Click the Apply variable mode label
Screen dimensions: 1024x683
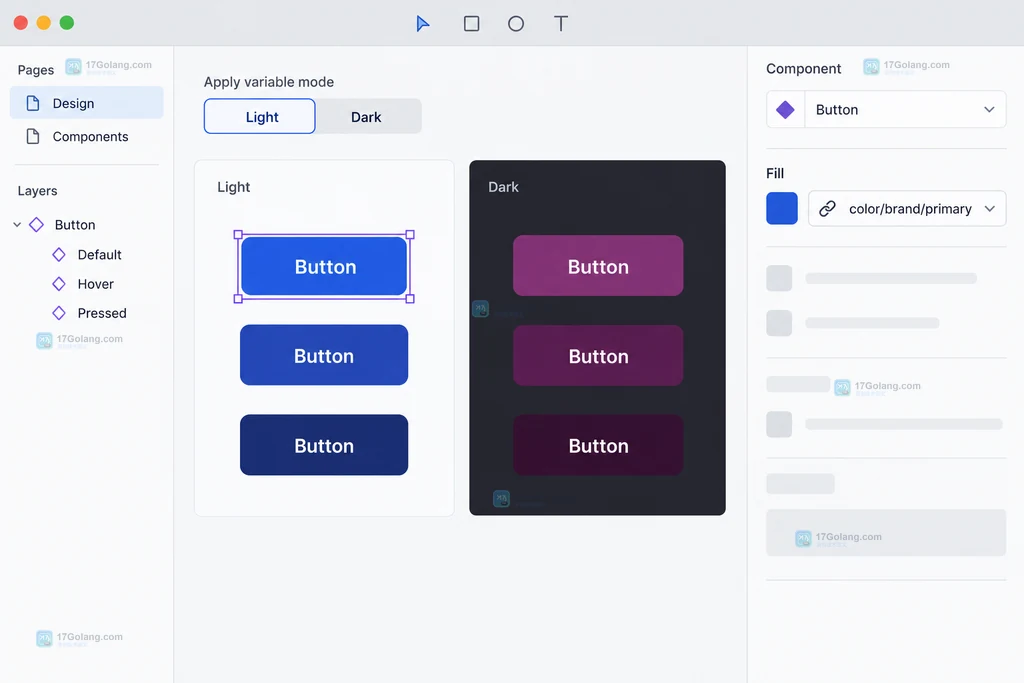point(269,82)
